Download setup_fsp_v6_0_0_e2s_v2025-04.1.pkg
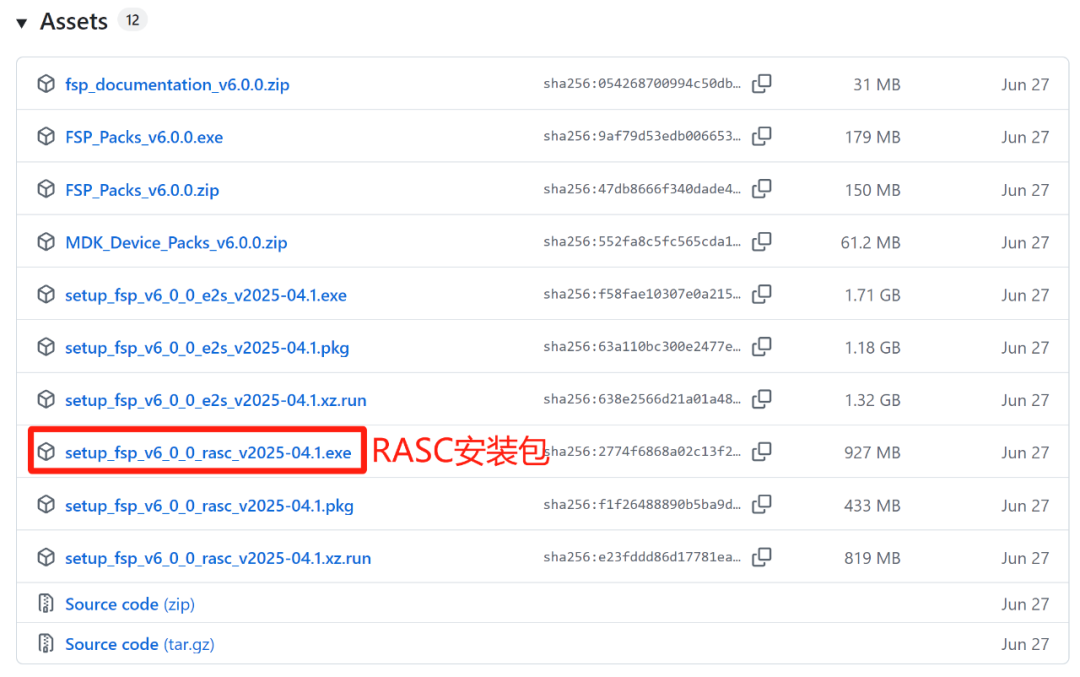Viewport: 1080px width, 677px height. 207,348
